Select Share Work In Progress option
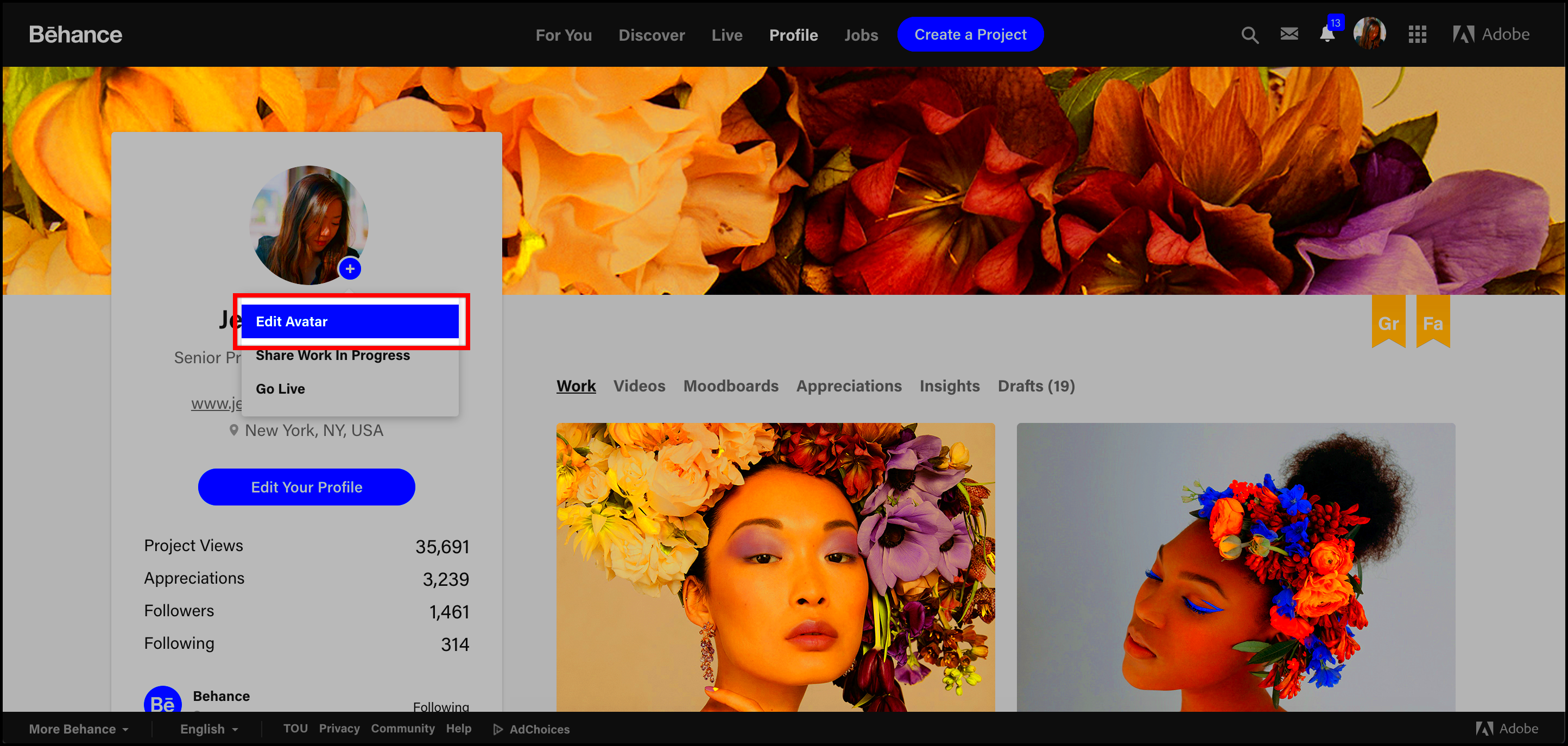The image size is (1568, 746). tap(333, 355)
